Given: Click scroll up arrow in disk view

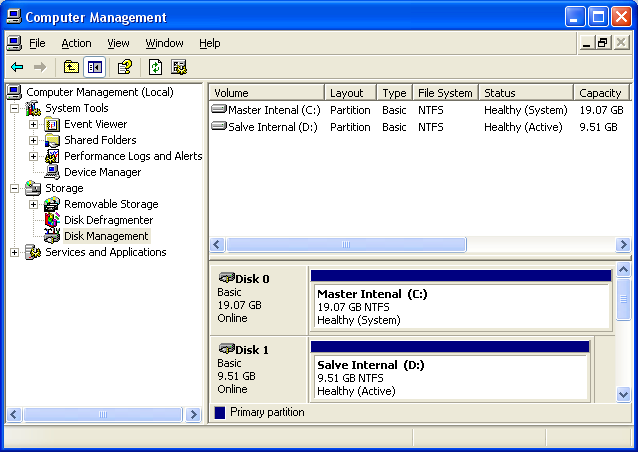Looking at the screenshot, I should (x=623, y=269).
